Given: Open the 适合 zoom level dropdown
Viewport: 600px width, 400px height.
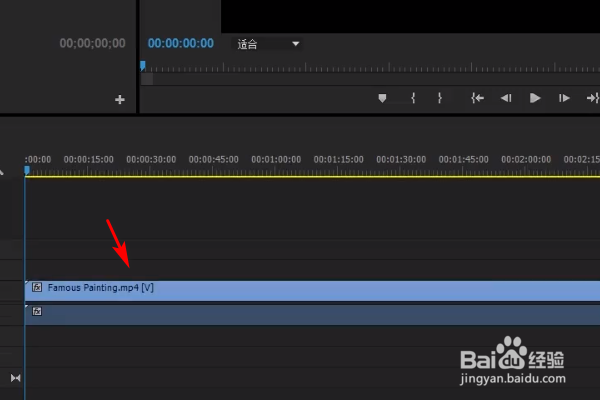Looking at the screenshot, I should pyautogui.click(x=266, y=44).
